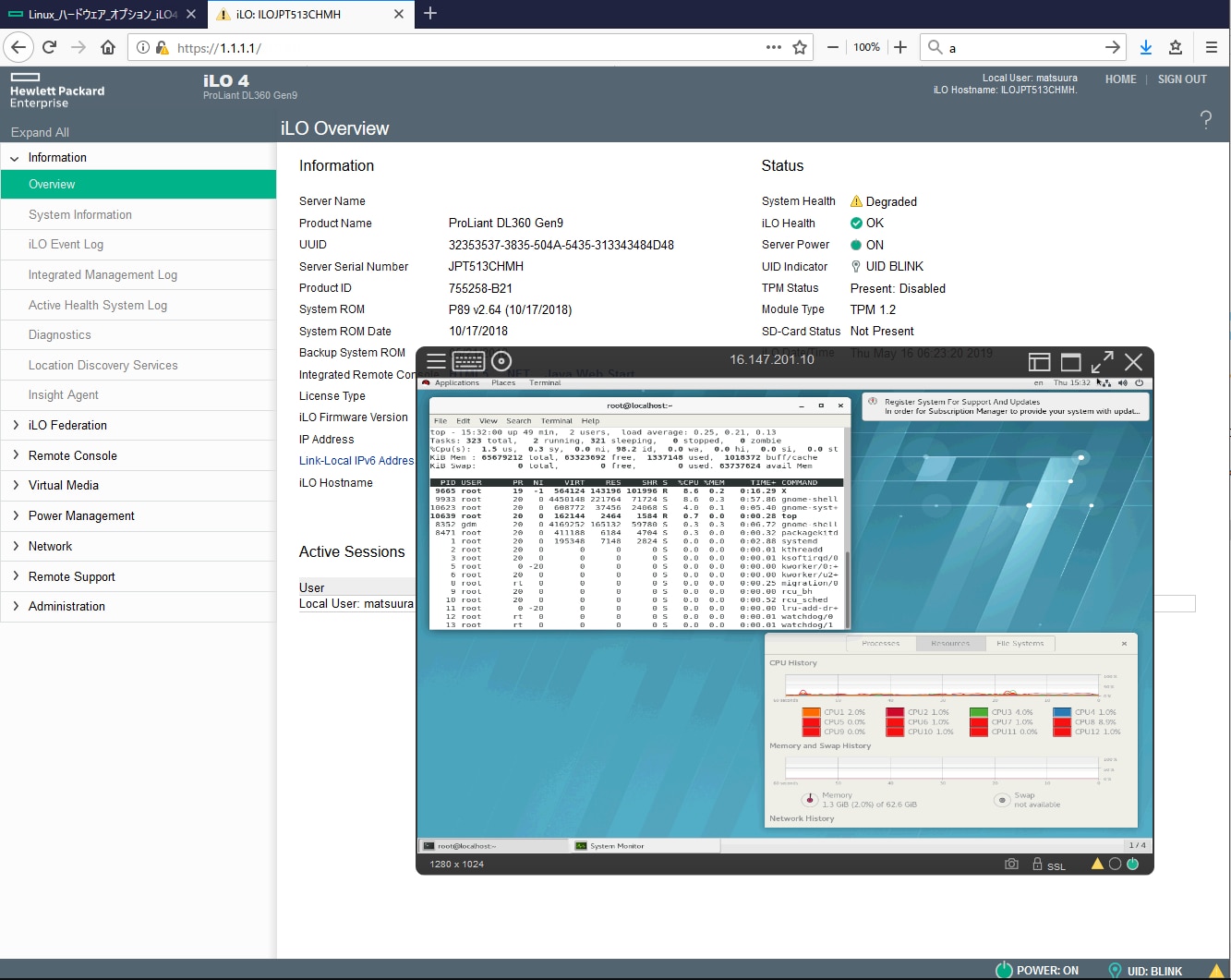Open the remote console hamburger menu
Screen dimensions: 1231x980
click(436, 361)
